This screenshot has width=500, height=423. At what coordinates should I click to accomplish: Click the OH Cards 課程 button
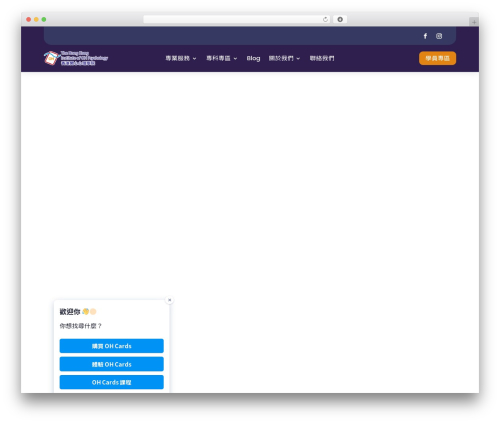pos(112,382)
